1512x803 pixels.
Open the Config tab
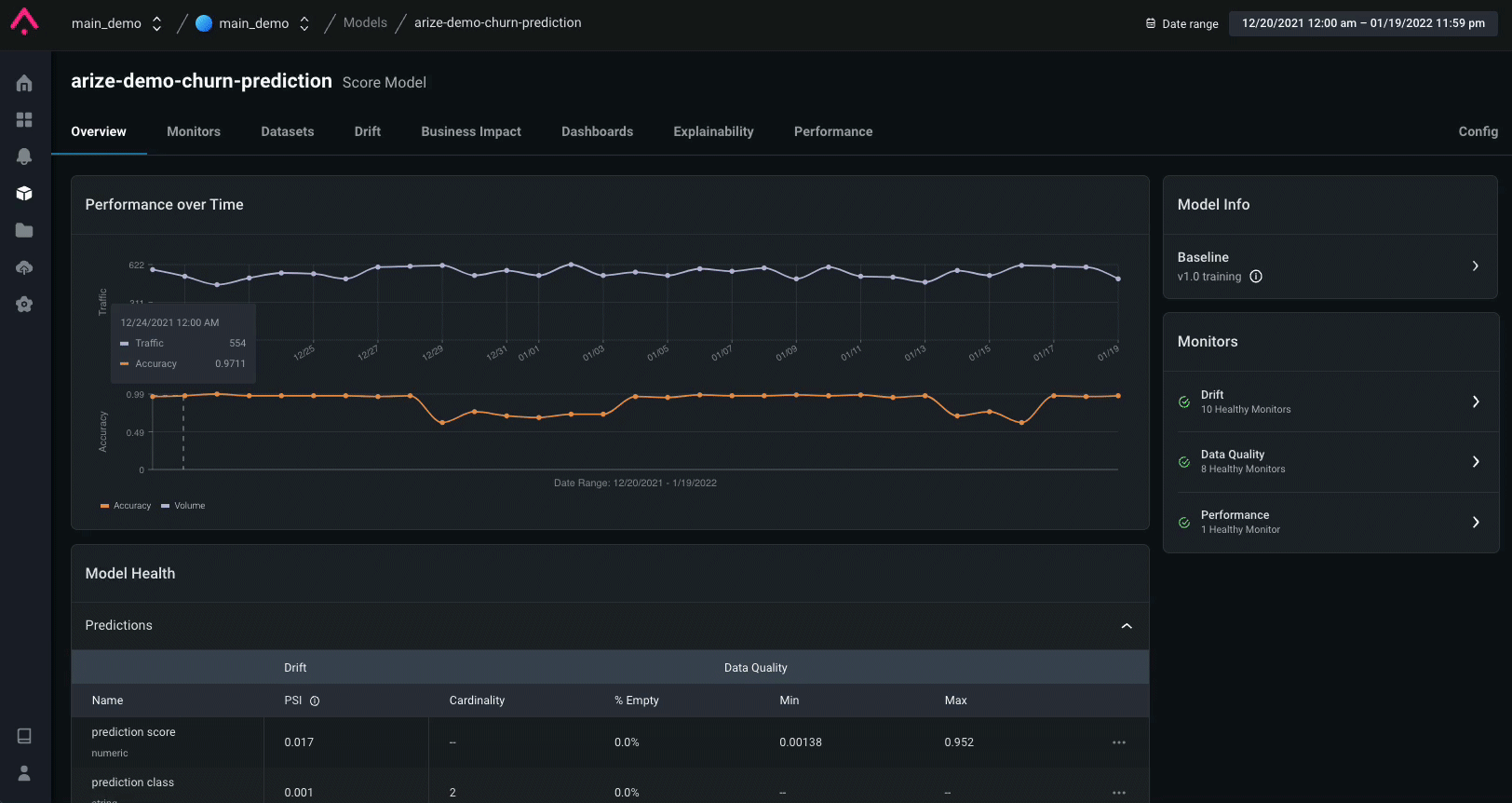[1478, 131]
